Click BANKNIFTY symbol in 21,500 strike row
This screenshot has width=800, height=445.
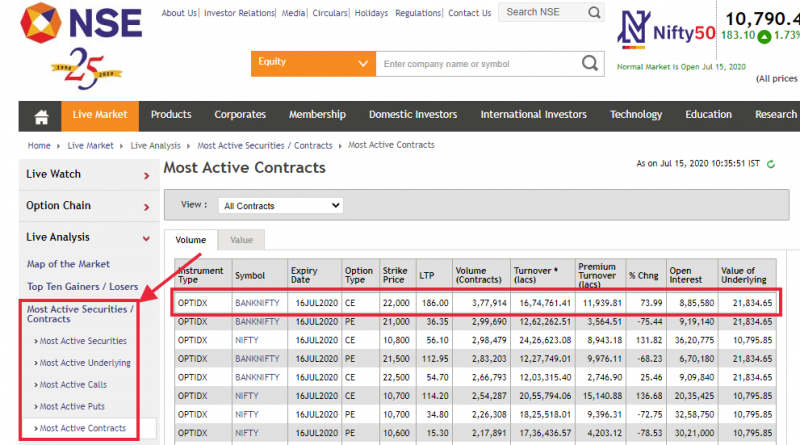click(x=257, y=359)
